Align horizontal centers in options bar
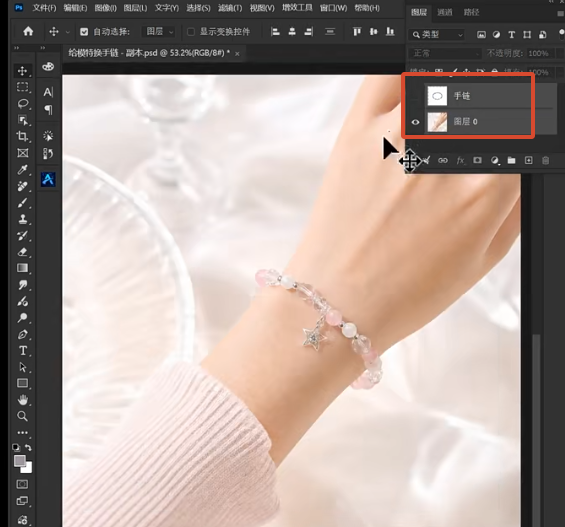 pyautogui.click(x=292, y=32)
